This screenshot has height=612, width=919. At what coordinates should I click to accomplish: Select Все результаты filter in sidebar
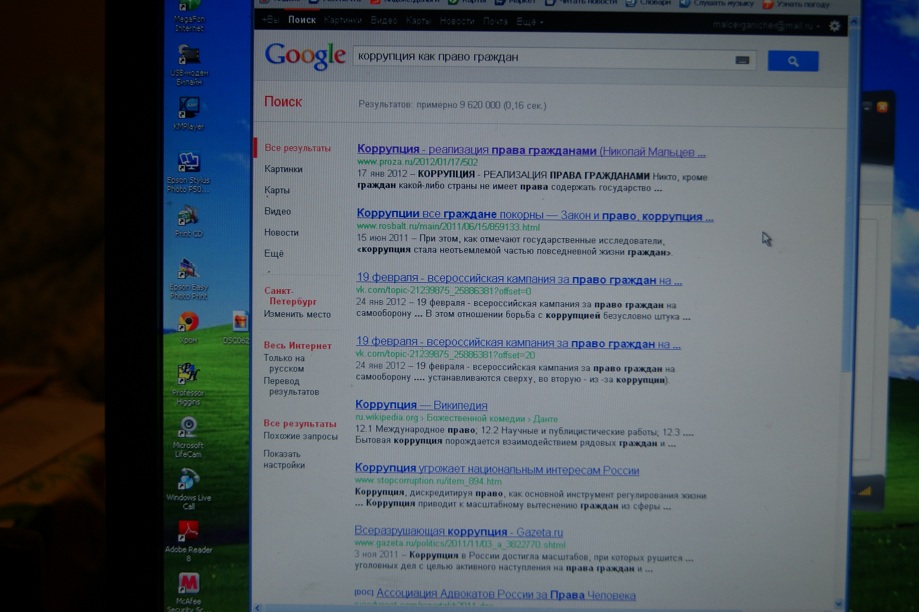297,148
